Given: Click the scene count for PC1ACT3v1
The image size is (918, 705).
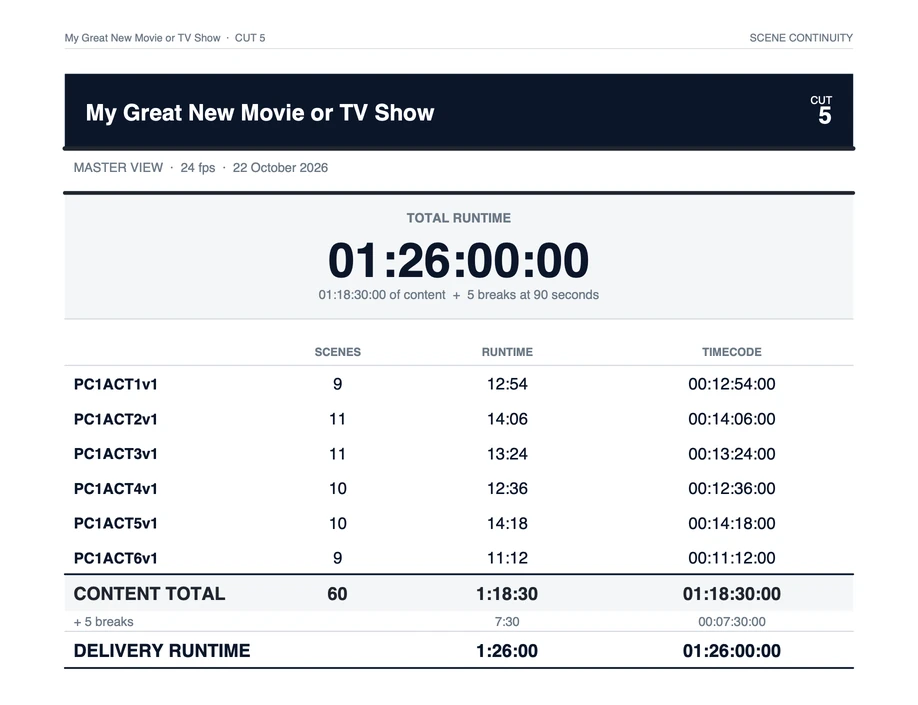Looking at the screenshot, I should [337, 454].
